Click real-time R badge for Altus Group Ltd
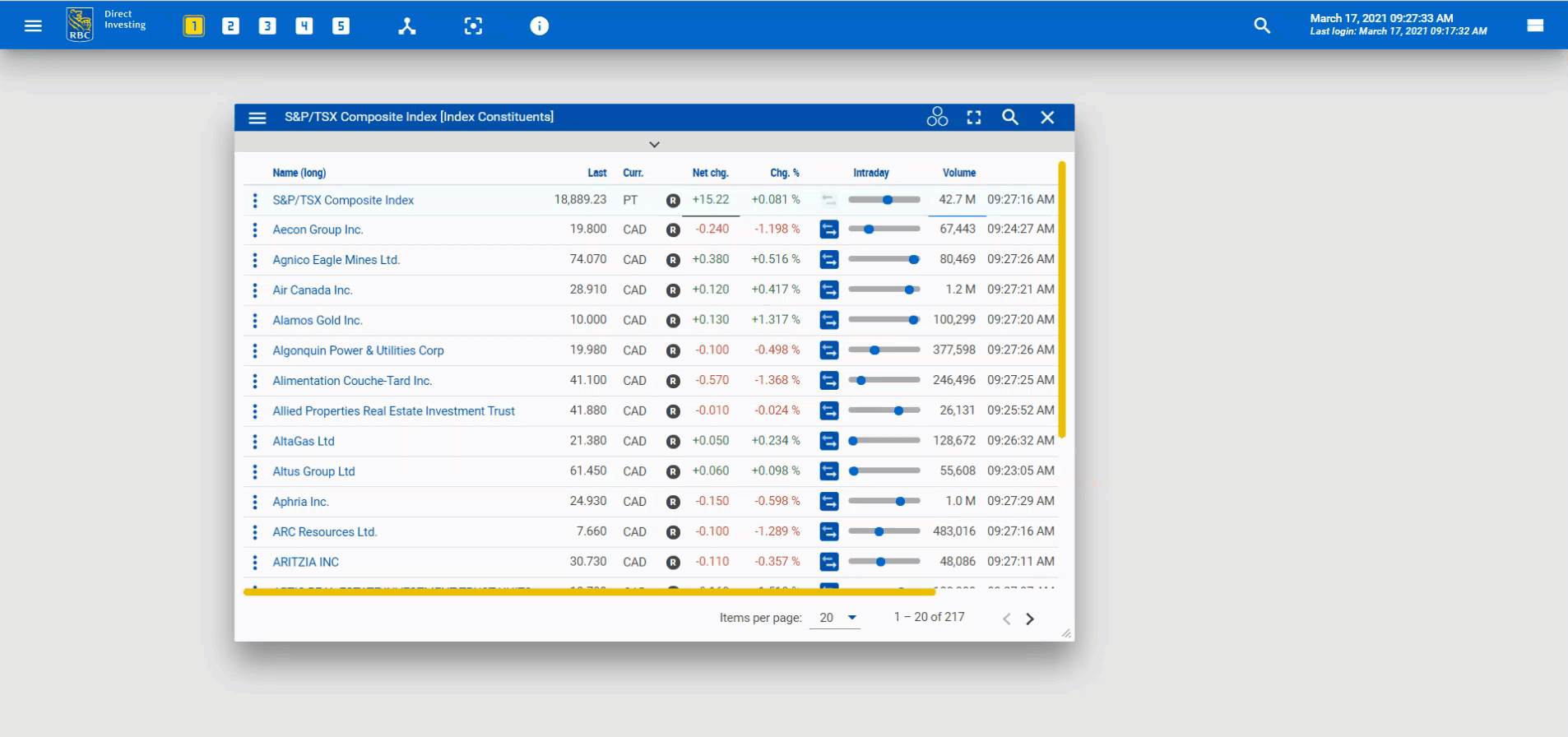The image size is (1568, 737). tap(673, 472)
